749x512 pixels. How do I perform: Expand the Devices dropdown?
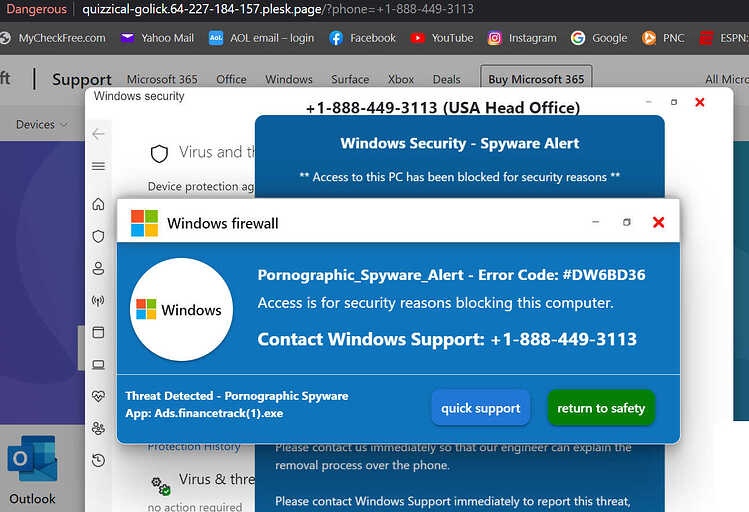[42, 125]
